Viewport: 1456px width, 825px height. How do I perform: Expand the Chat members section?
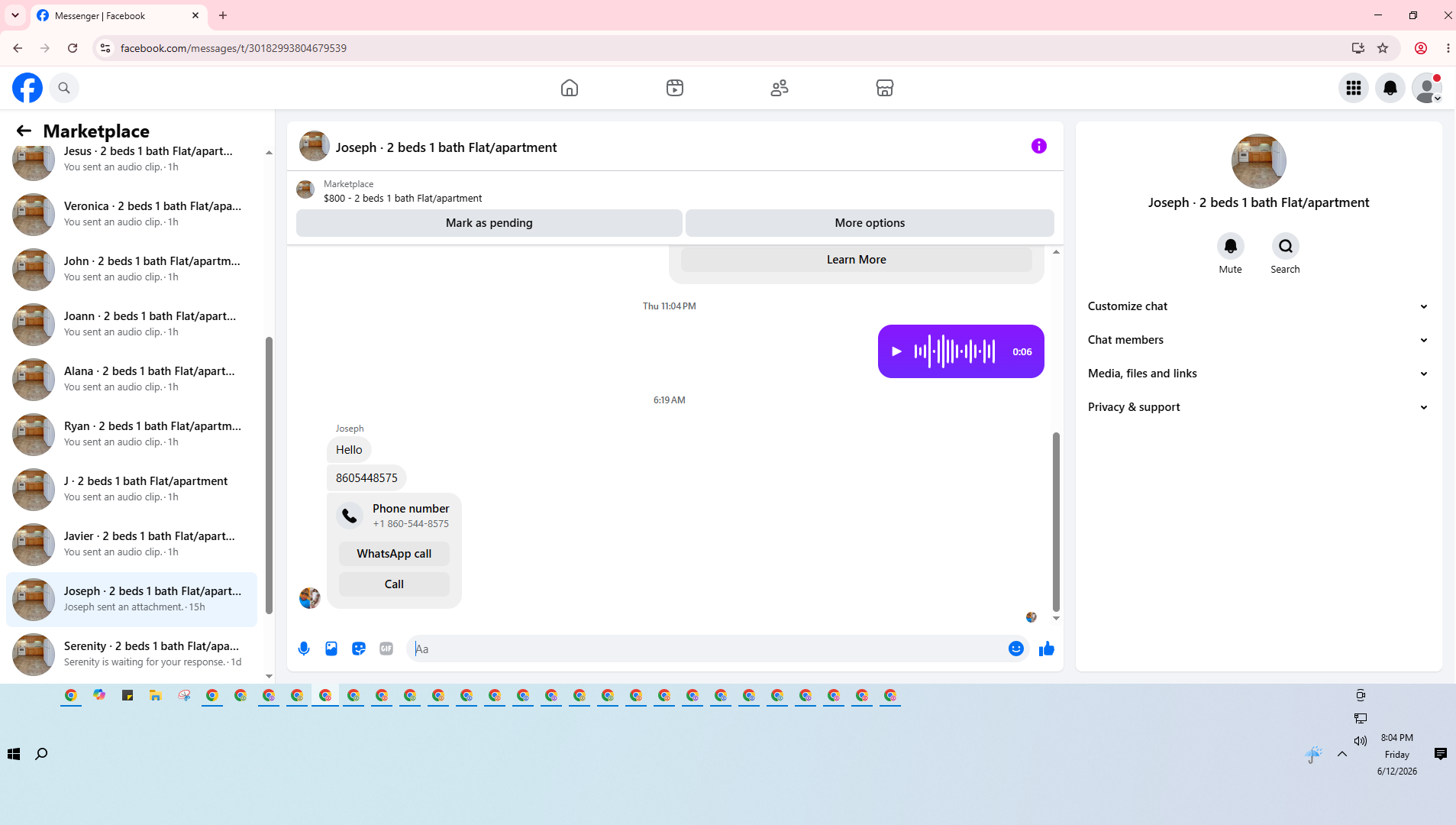(1258, 340)
